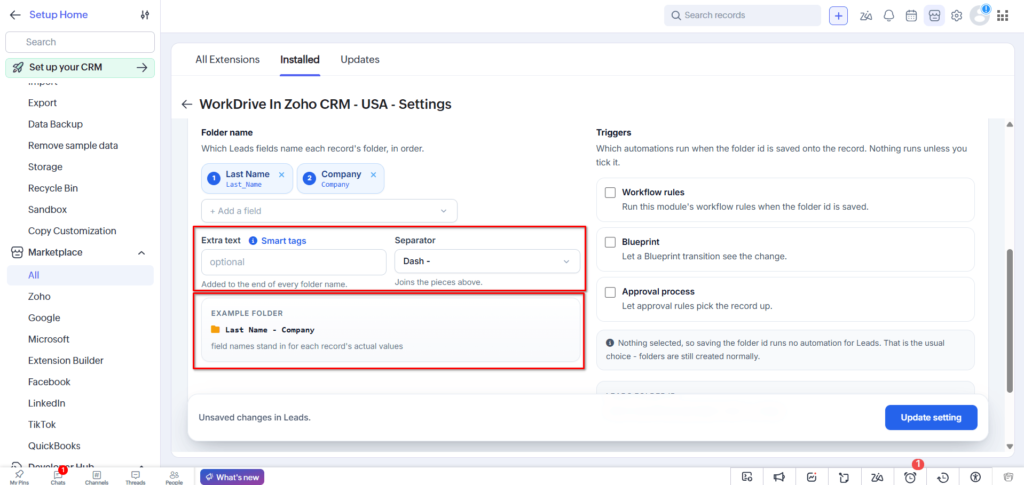Screen dimensions: 1024x485
Task: Select the Installed tab
Action: 300,59
